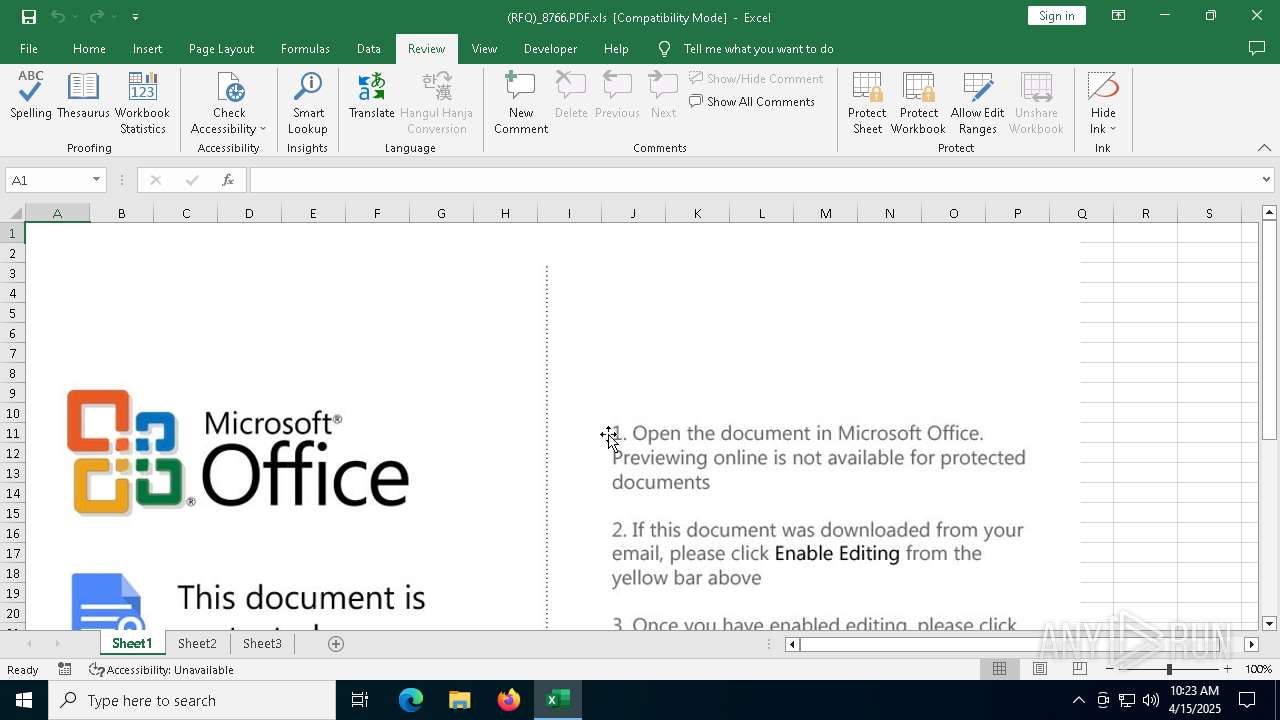
Task: Click the formula bar input
Action: 754,180
